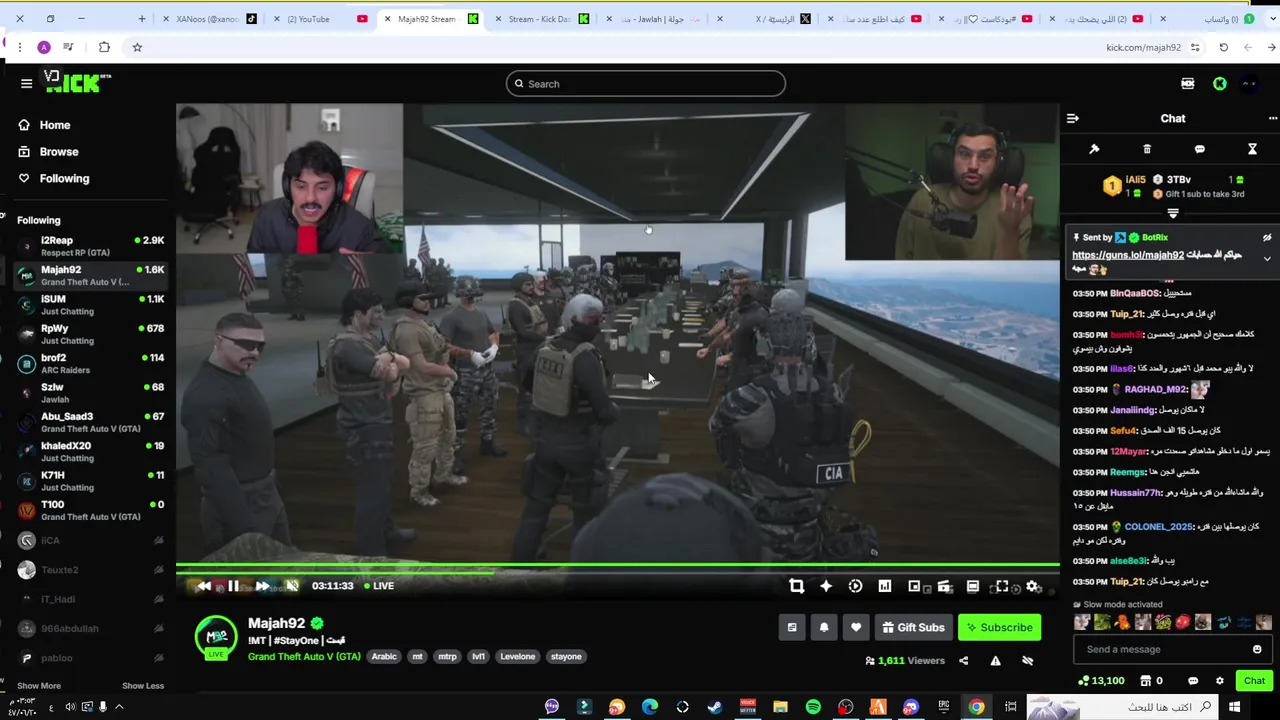Toggle notification bell for Majah92
The width and height of the screenshot is (1280, 720).
pyautogui.click(x=824, y=628)
